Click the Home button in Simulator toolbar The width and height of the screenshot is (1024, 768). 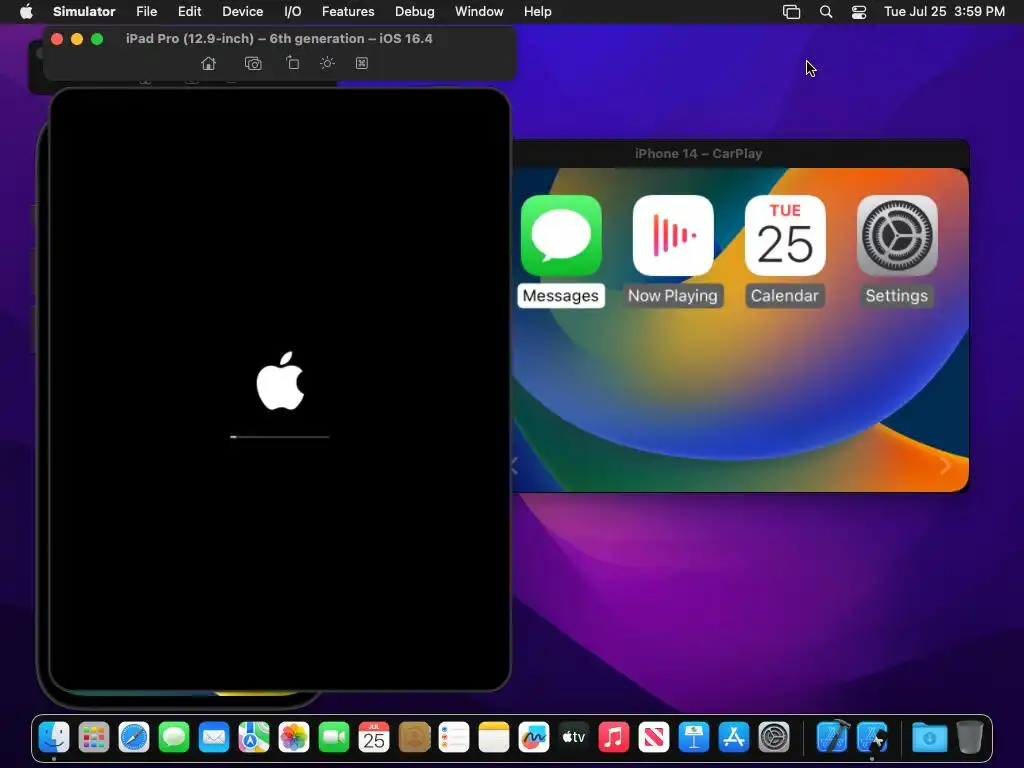pos(208,63)
